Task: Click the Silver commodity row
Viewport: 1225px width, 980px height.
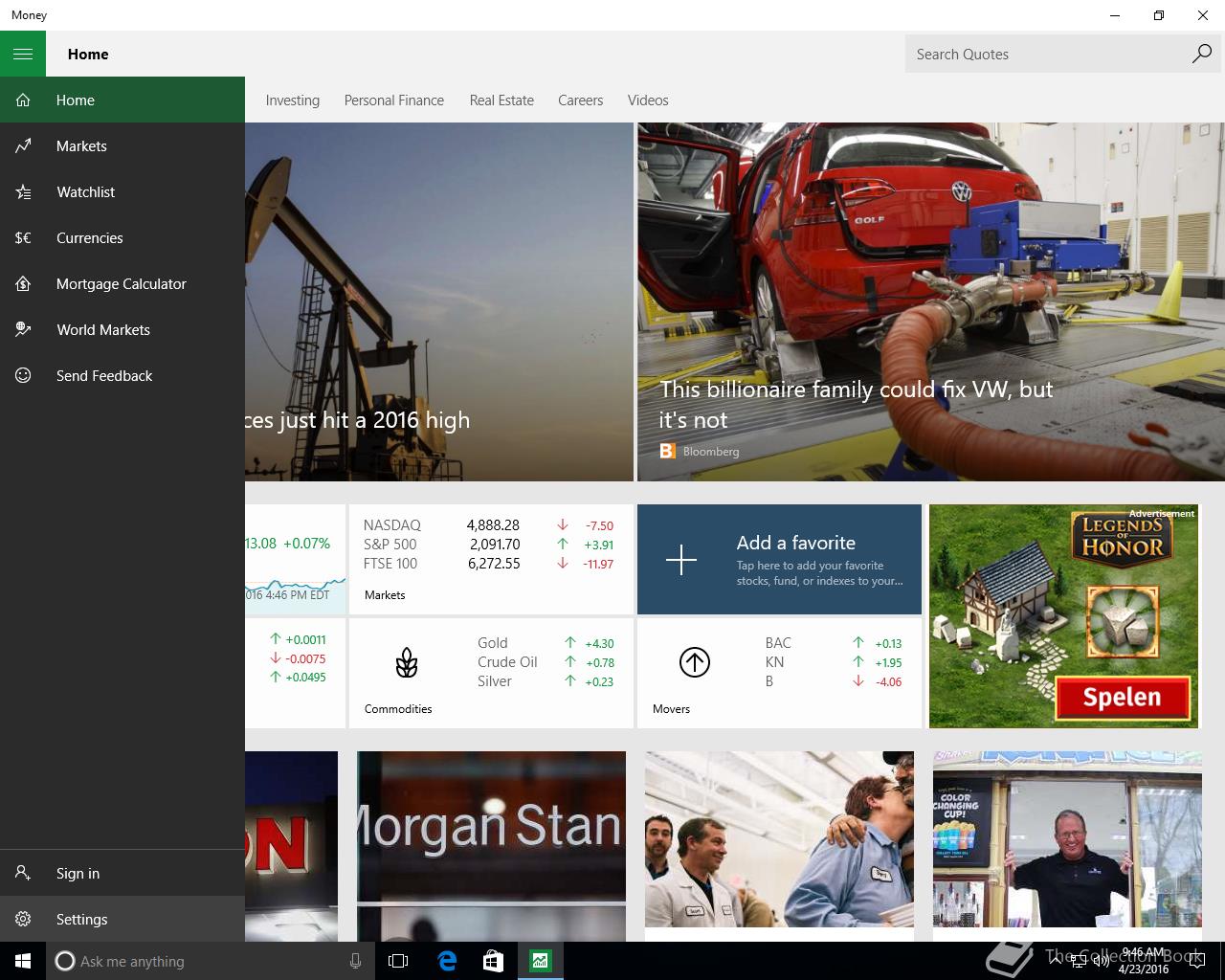Action: pyautogui.click(x=546, y=680)
